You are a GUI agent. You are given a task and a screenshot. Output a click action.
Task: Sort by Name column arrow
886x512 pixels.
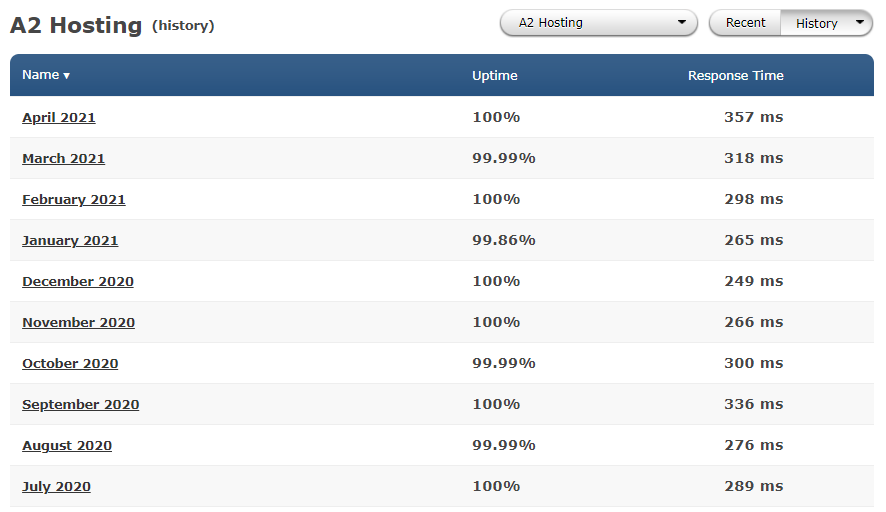click(67, 76)
